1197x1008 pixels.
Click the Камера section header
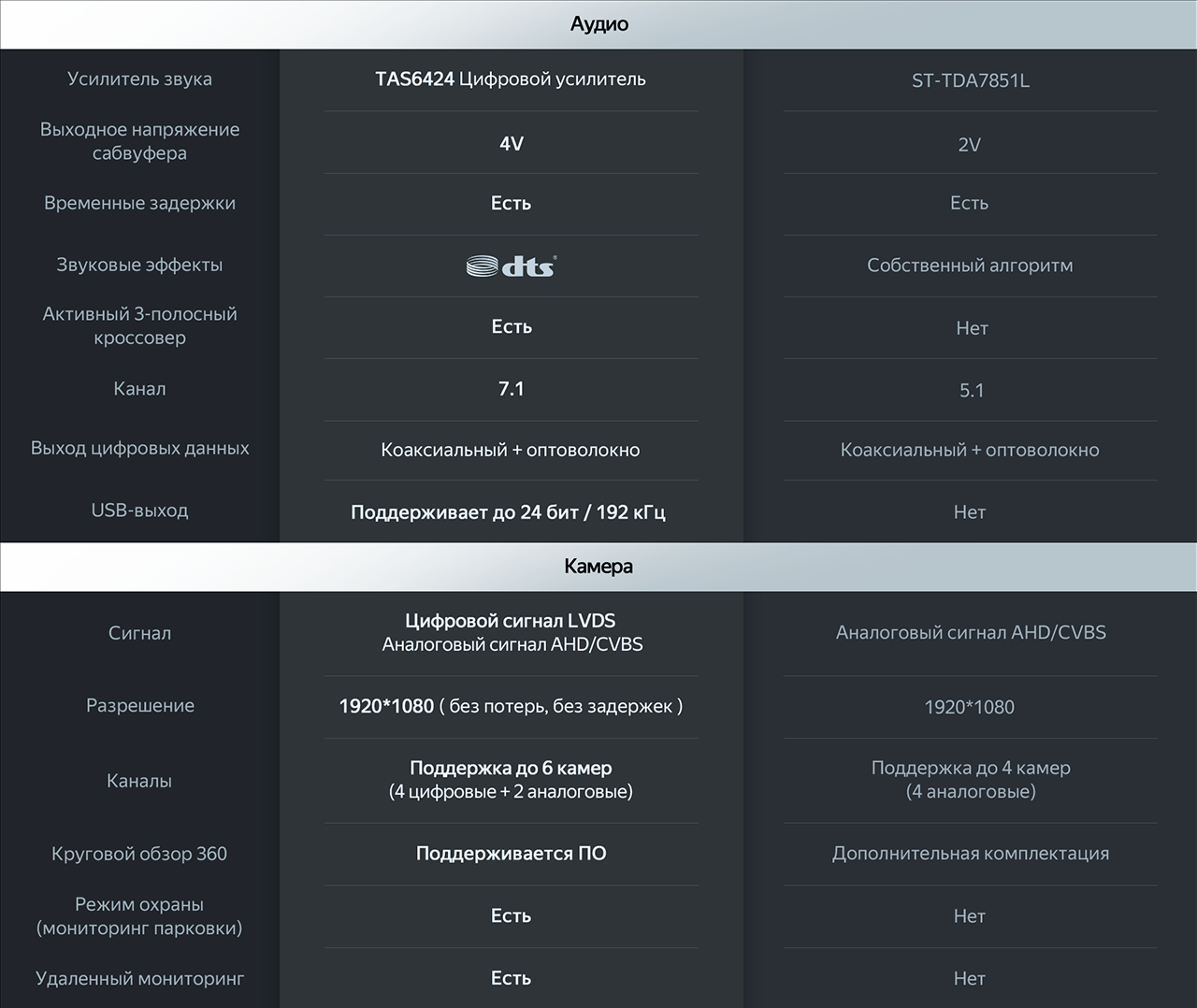pyautogui.click(x=598, y=567)
